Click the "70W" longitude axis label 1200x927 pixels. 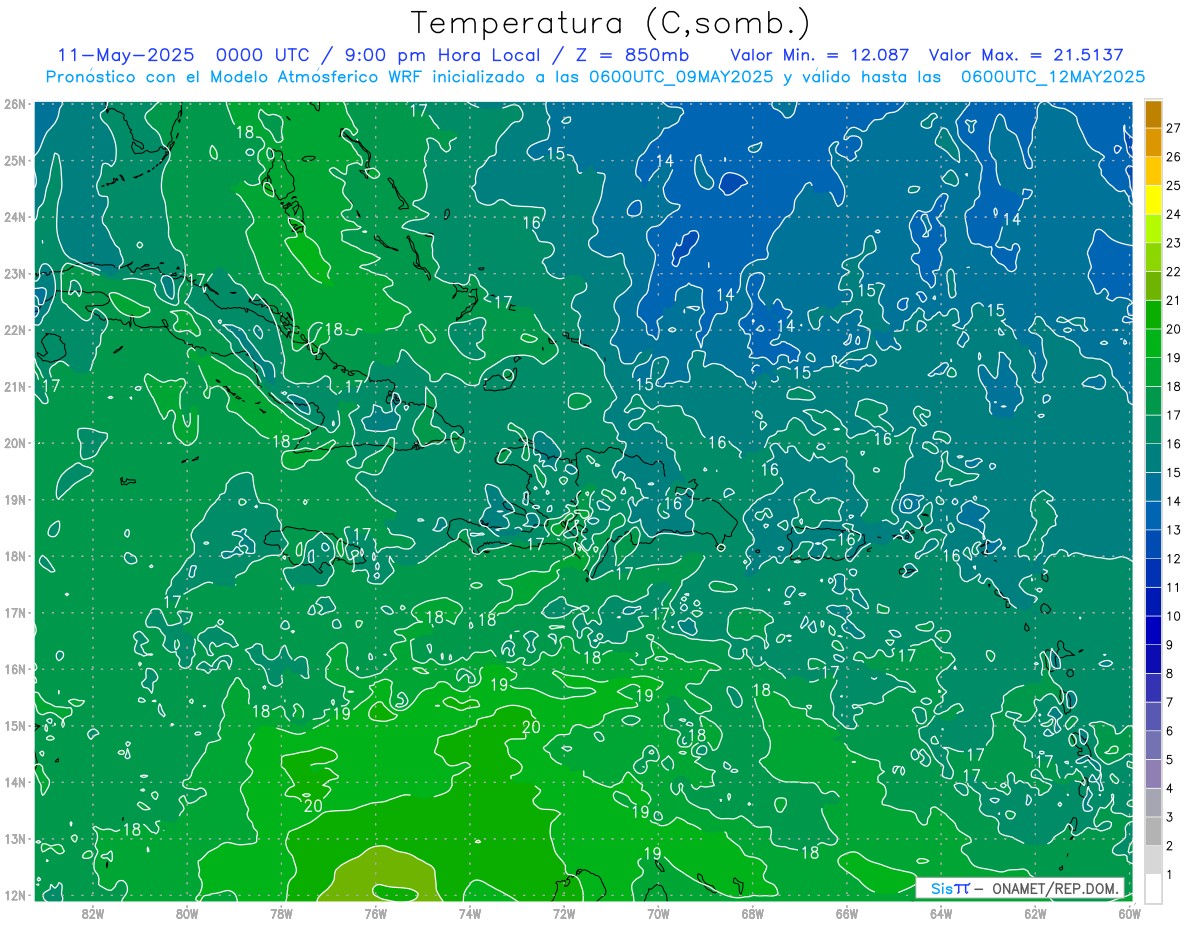point(658,913)
